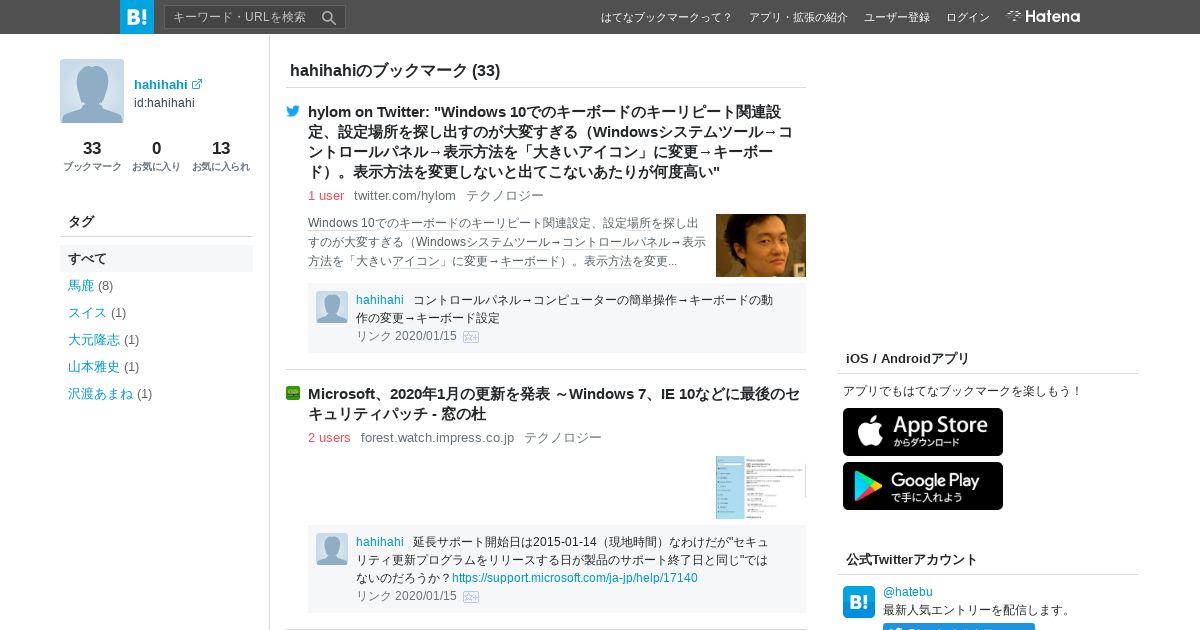Click Microsoft article screenshot thumbnail
This screenshot has height=630, width=1200.
[x=761, y=487]
